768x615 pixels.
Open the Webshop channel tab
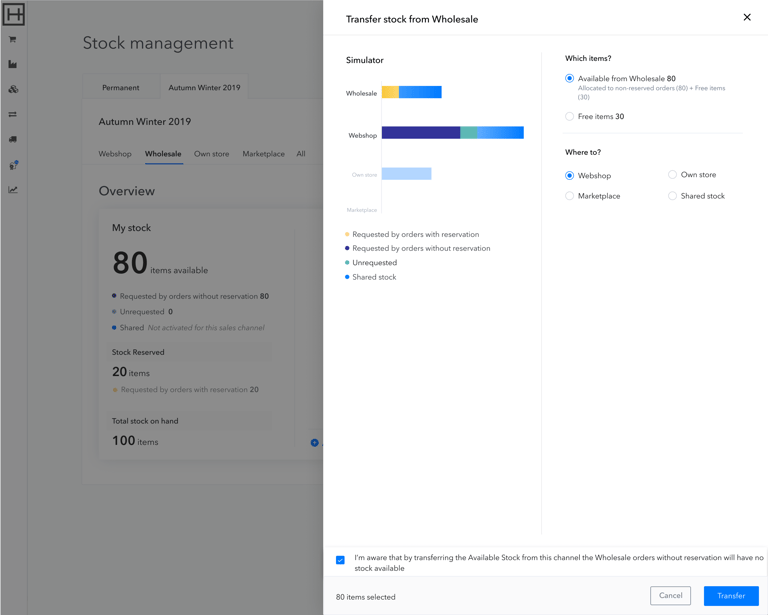point(115,154)
